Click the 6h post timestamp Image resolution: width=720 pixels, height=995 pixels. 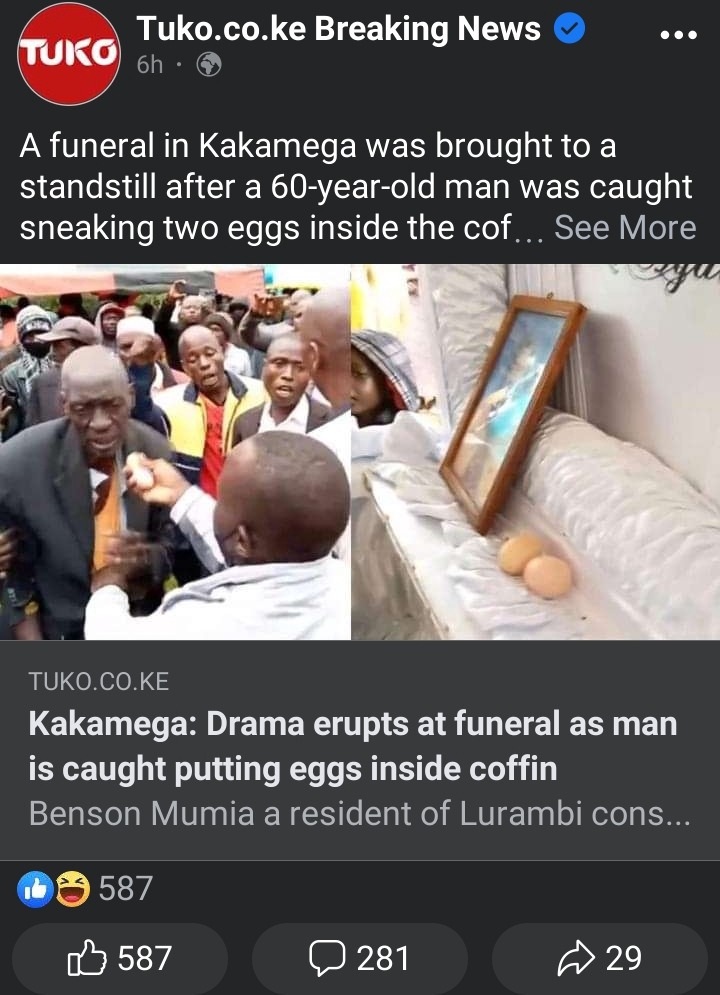pos(150,65)
